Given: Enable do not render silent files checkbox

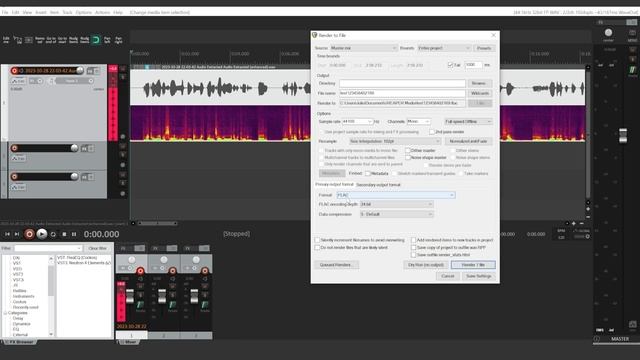Looking at the screenshot, I should pyautogui.click(x=317, y=247).
